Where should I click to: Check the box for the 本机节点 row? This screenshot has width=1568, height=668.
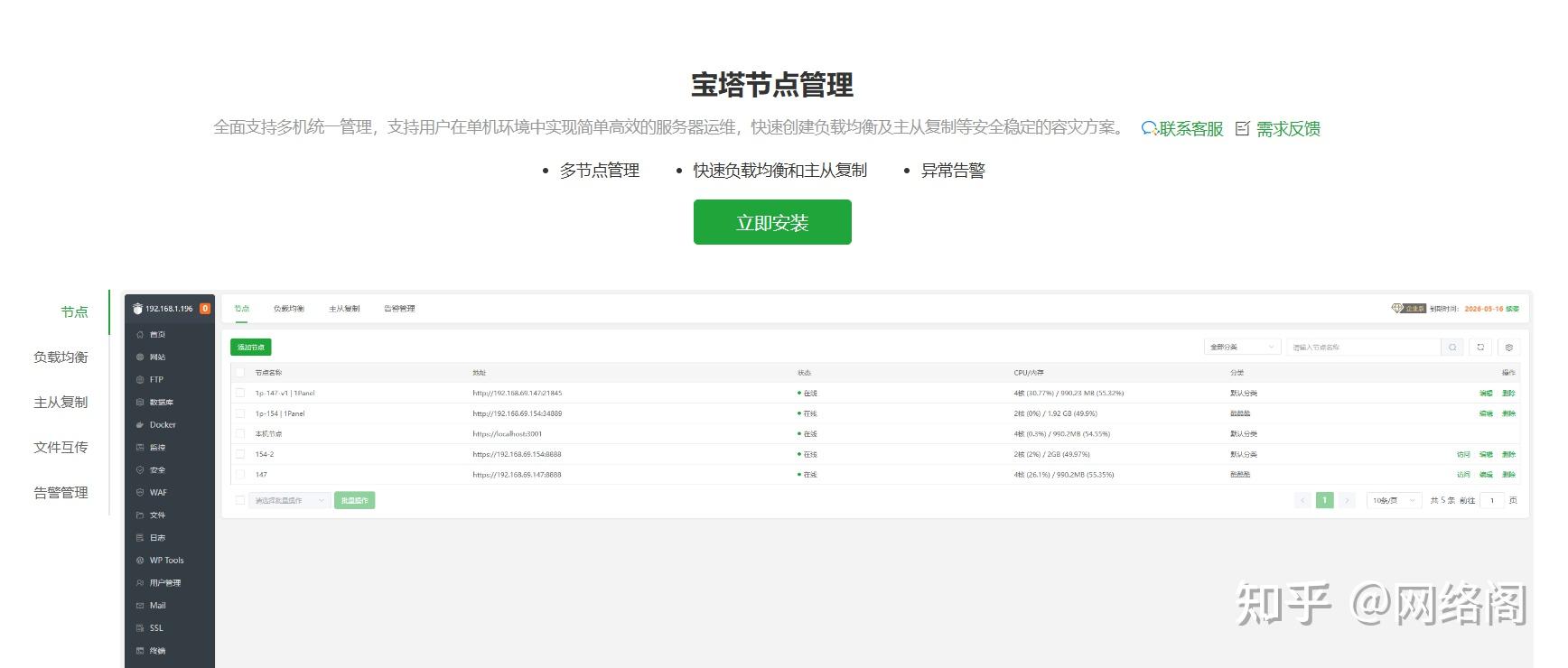click(x=239, y=434)
